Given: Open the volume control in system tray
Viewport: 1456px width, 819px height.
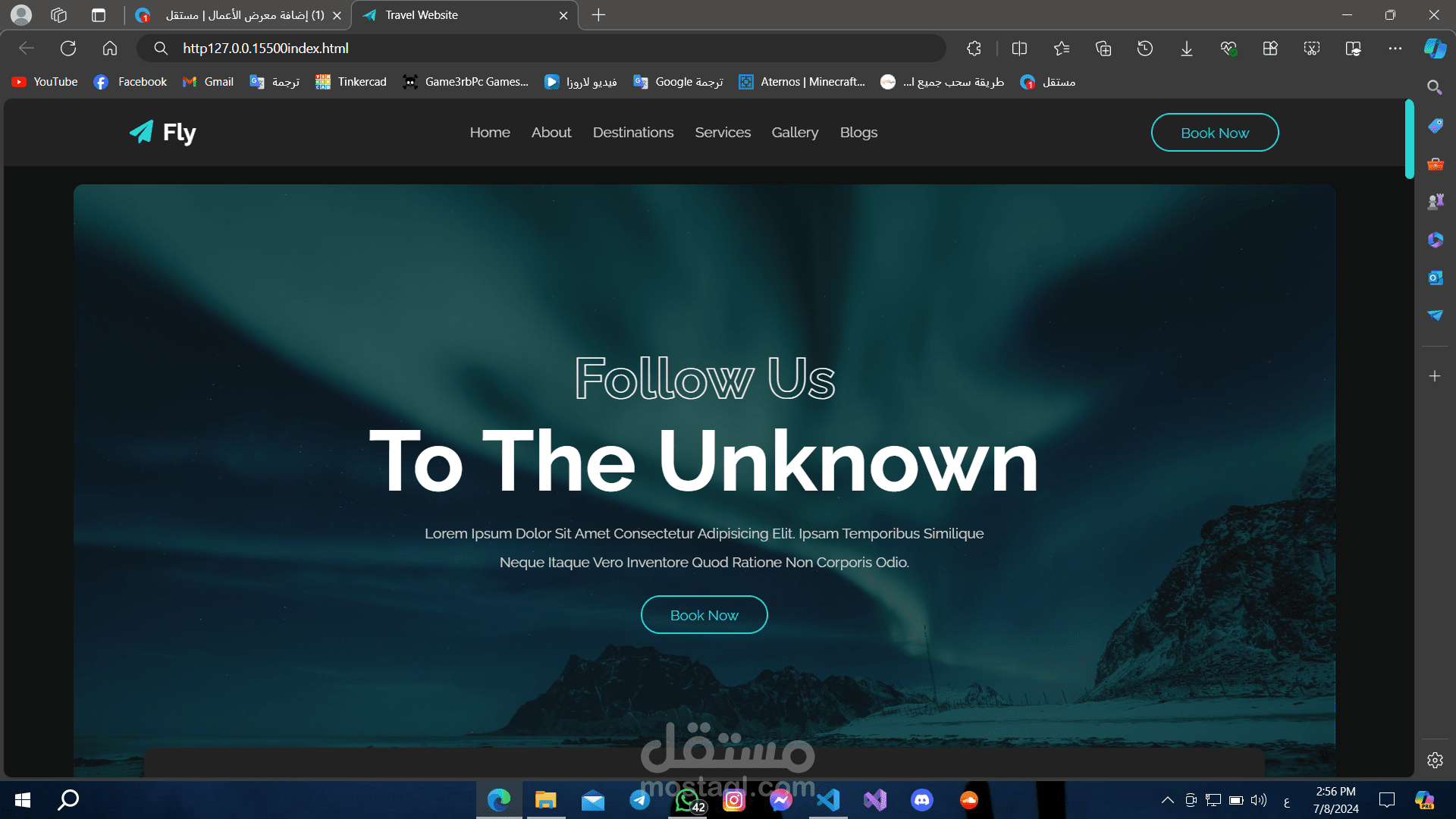Looking at the screenshot, I should click(1259, 800).
